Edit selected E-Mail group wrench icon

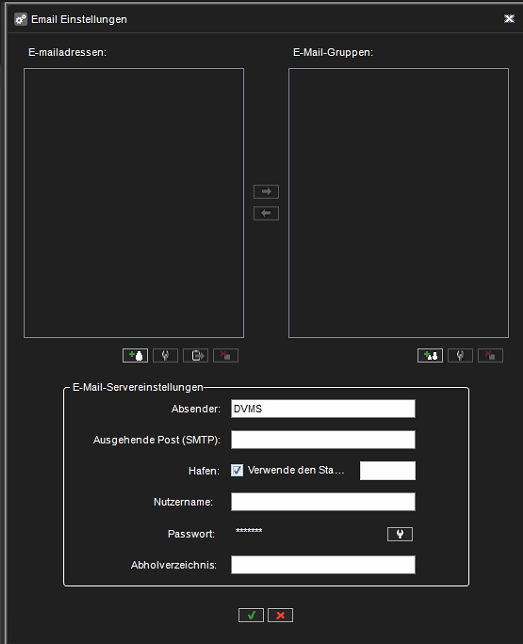(x=460, y=355)
